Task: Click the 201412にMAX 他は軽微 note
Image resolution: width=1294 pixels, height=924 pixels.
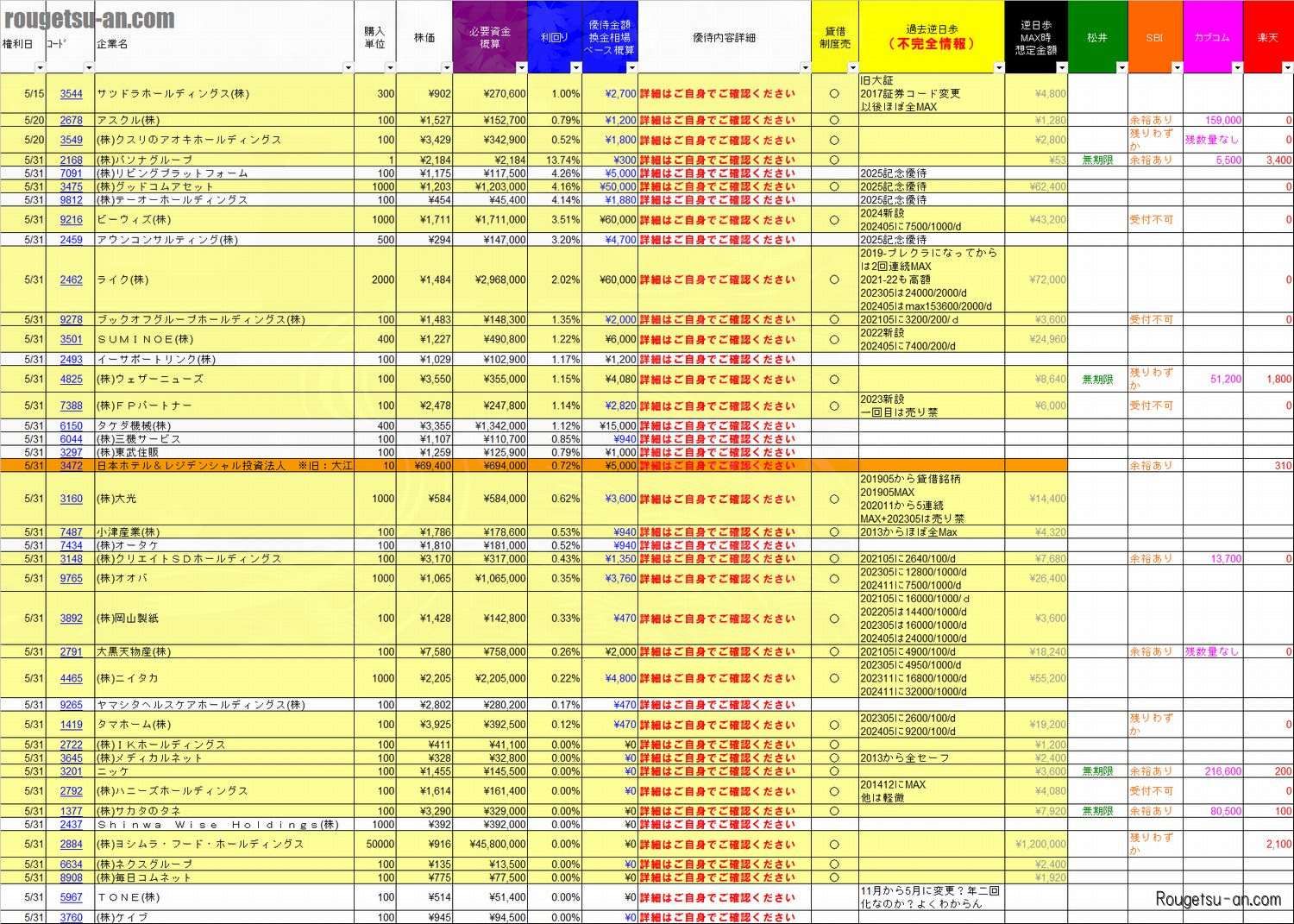Action: [x=932, y=791]
